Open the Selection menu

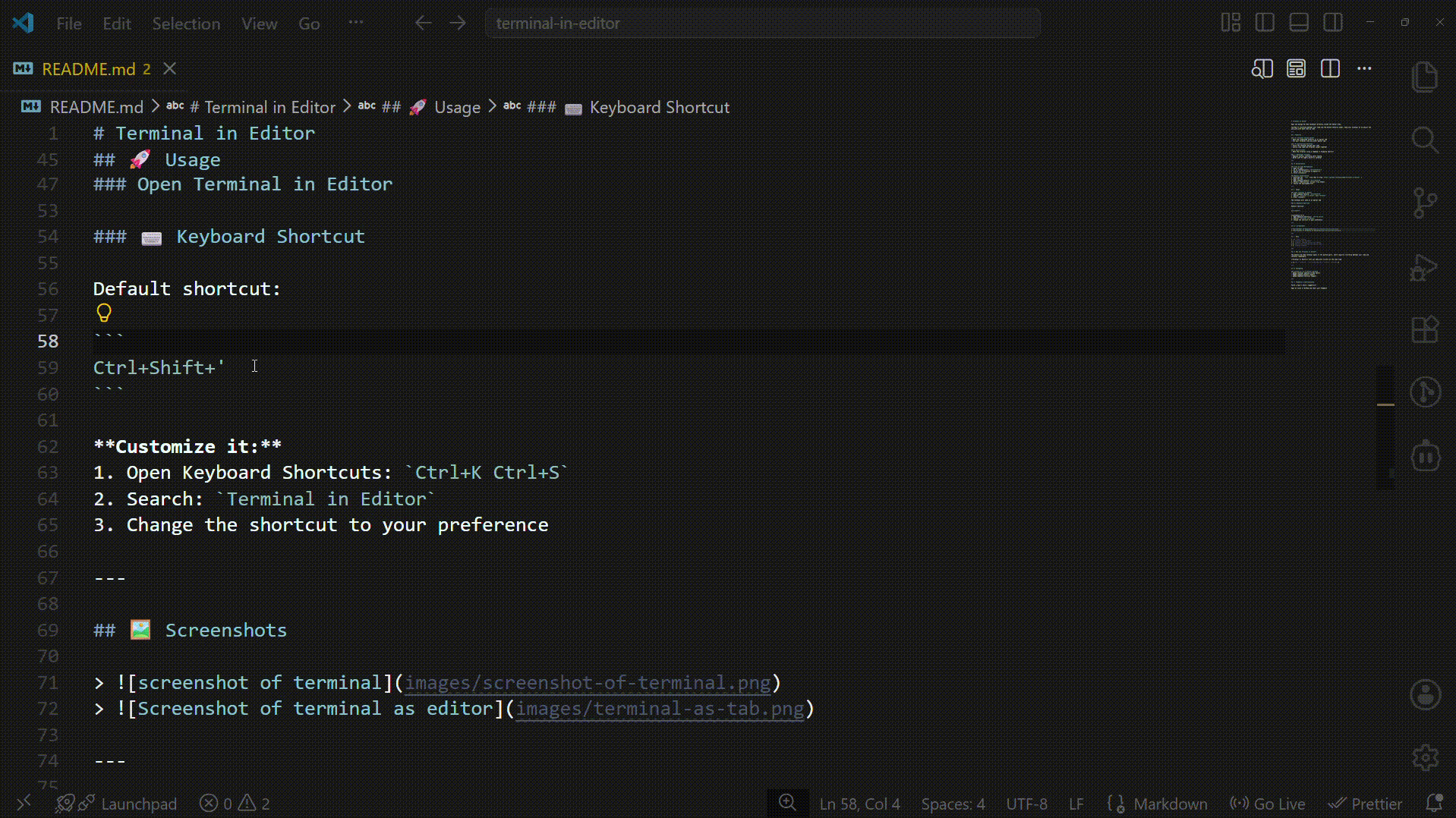tap(186, 24)
